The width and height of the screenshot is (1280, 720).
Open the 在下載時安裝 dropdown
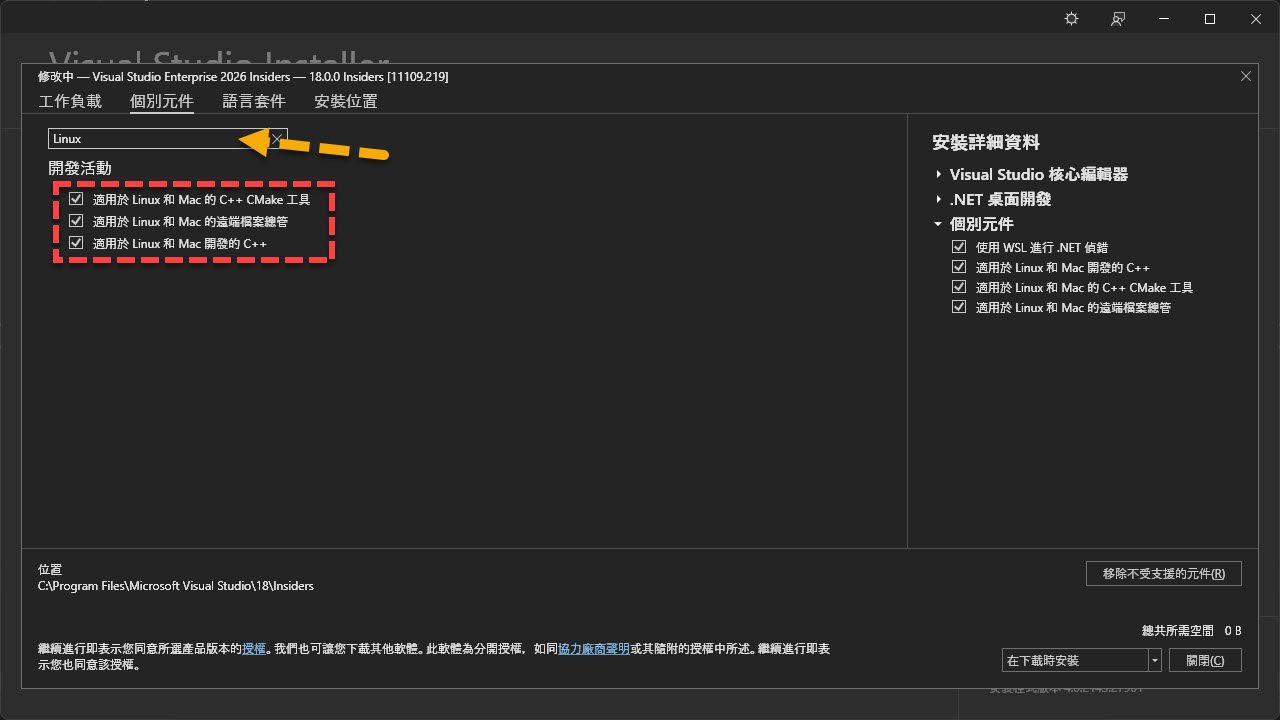tap(1155, 661)
